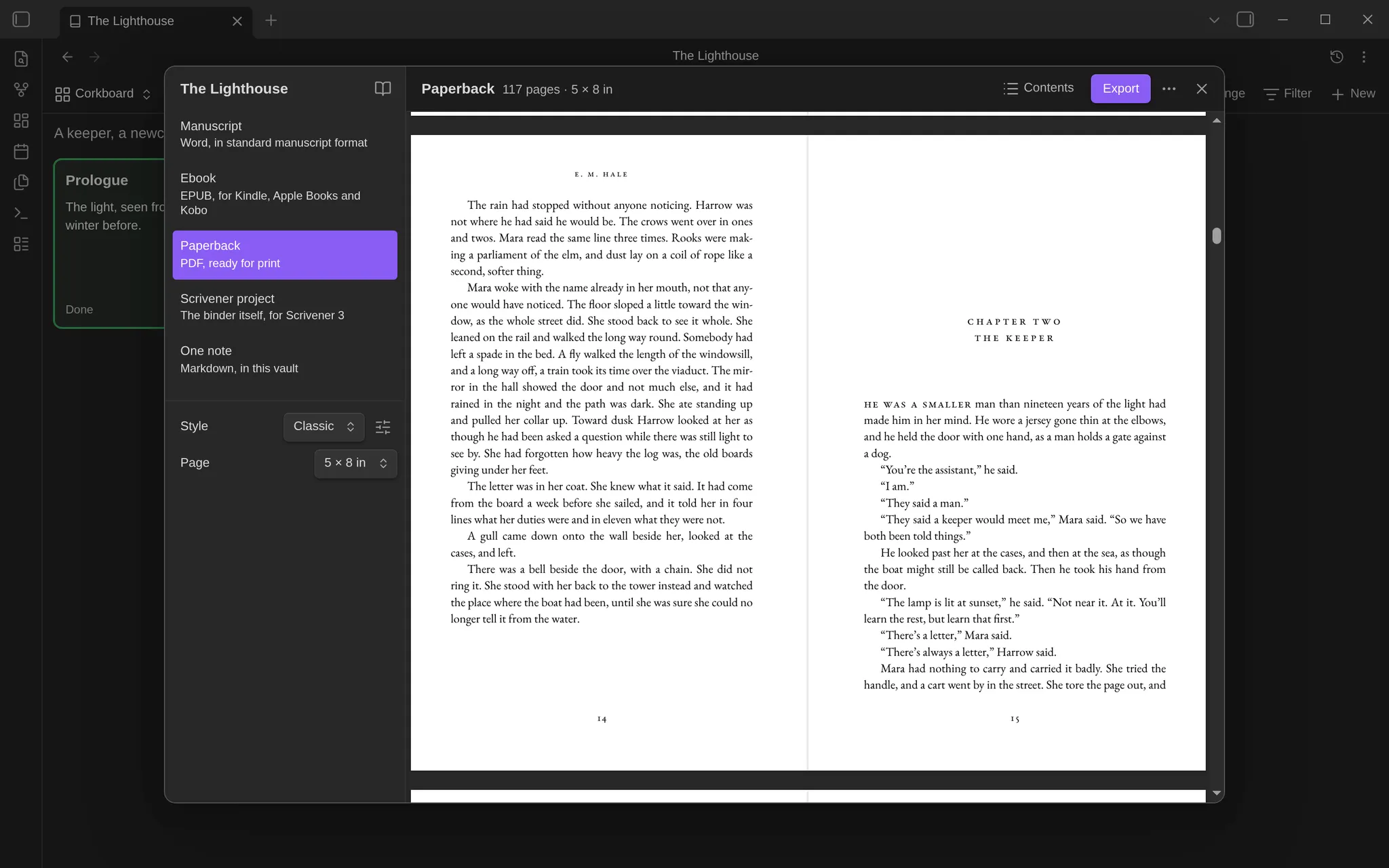
Task: Click the checklist icon in left ribbon
Action: point(21,244)
